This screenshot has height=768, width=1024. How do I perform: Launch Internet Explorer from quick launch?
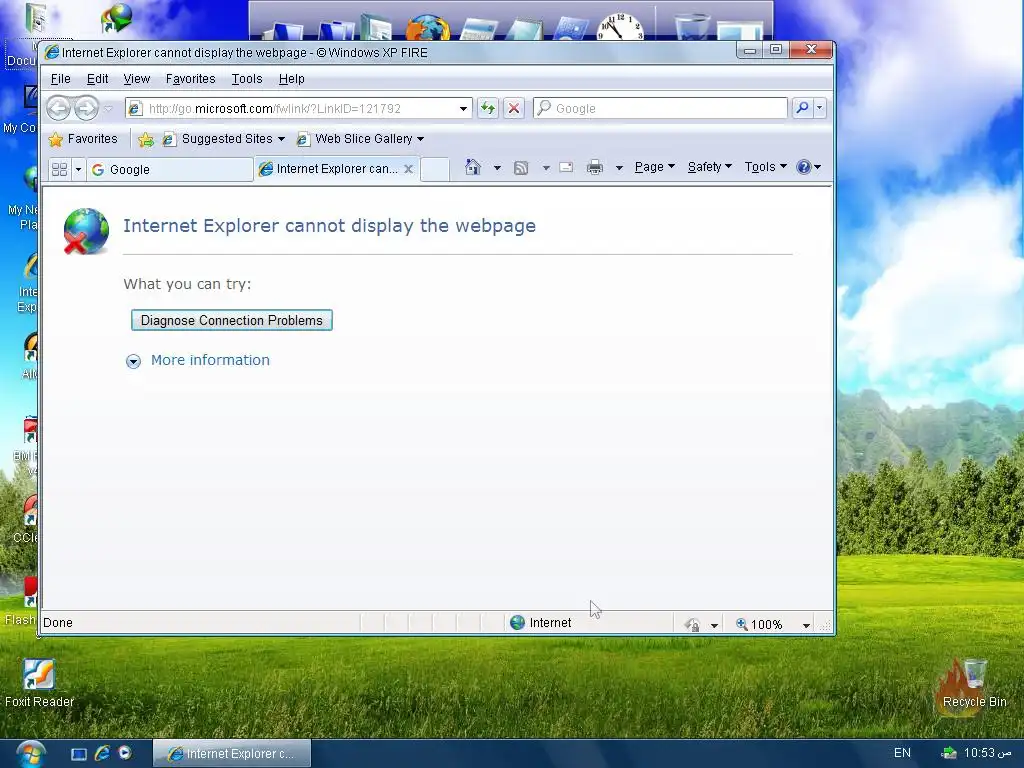pyautogui.click(x=102, y=753)
